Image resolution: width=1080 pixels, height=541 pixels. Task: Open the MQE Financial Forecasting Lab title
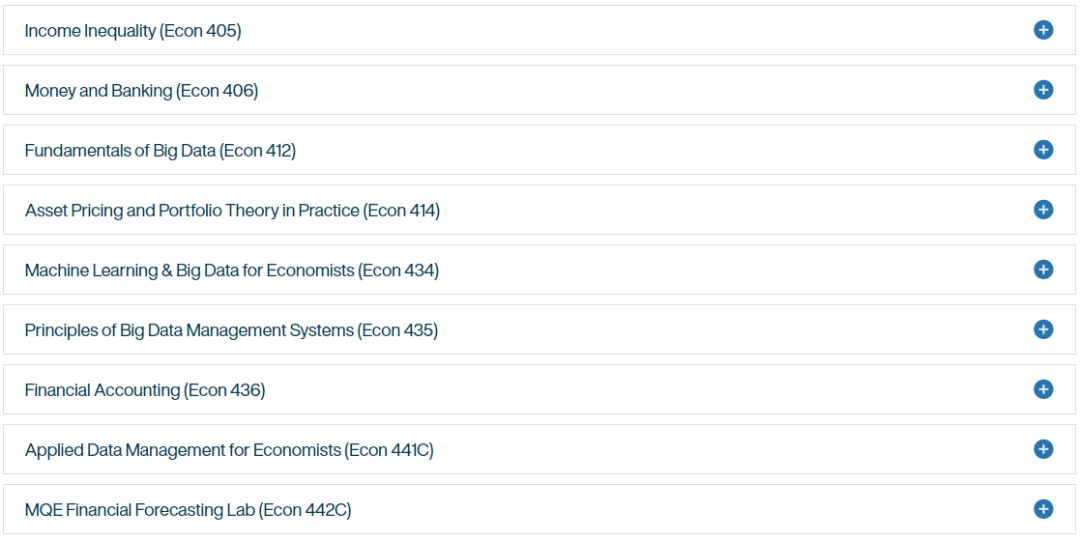[188, 511]
